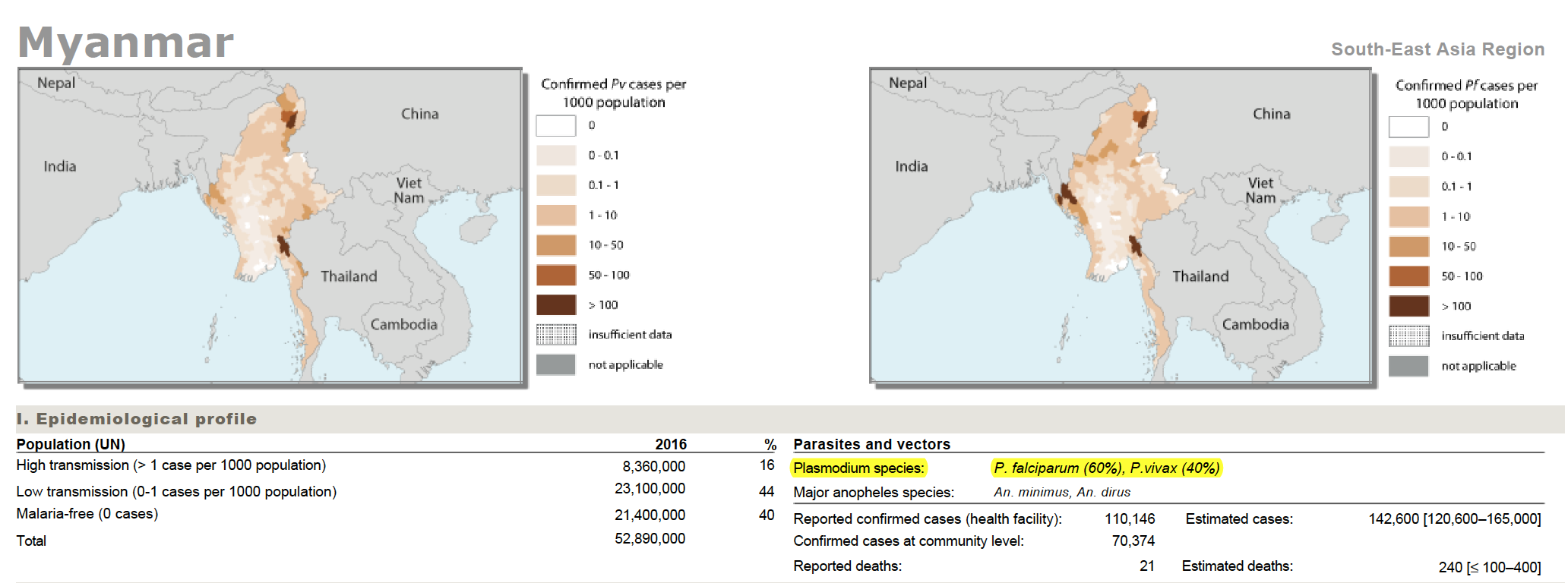Click the estimated cases value '142,600 [120,600–165,000]'

tap(1454, 519)
